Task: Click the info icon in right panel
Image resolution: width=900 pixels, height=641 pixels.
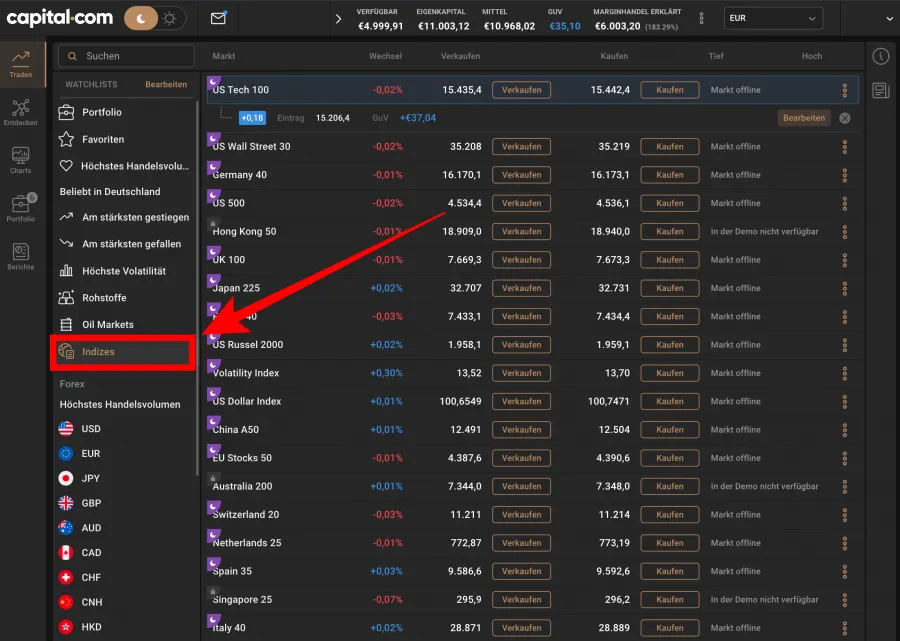Action: [x=881, y=56]
